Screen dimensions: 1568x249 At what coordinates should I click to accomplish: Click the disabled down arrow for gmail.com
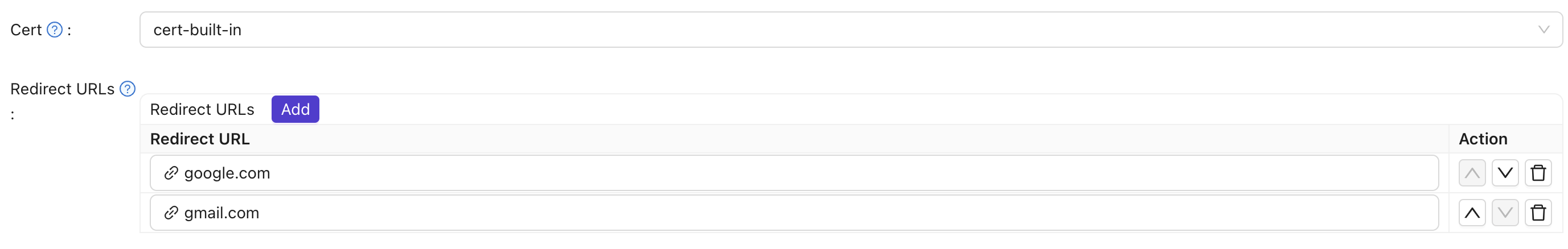pos(1505,213)
